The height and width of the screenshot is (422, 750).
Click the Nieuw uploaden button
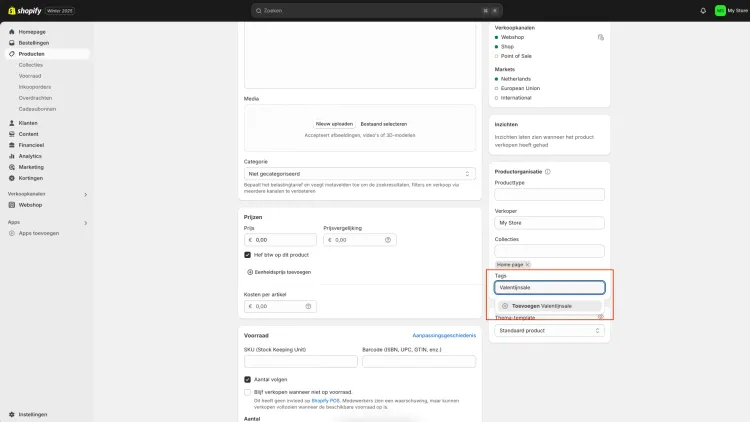334,124
